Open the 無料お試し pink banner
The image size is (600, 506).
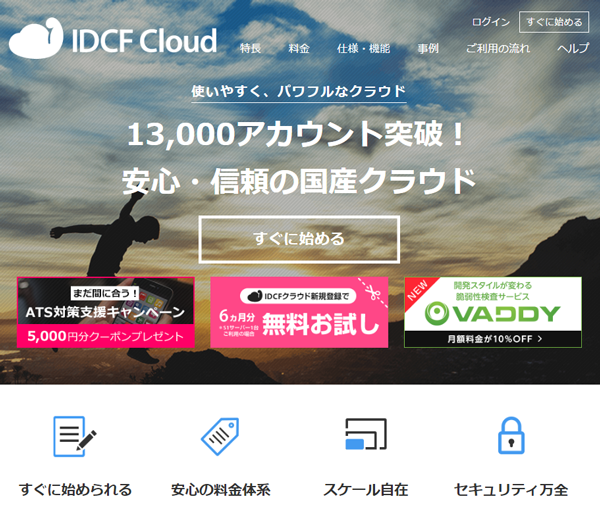(x=299, y=312)
